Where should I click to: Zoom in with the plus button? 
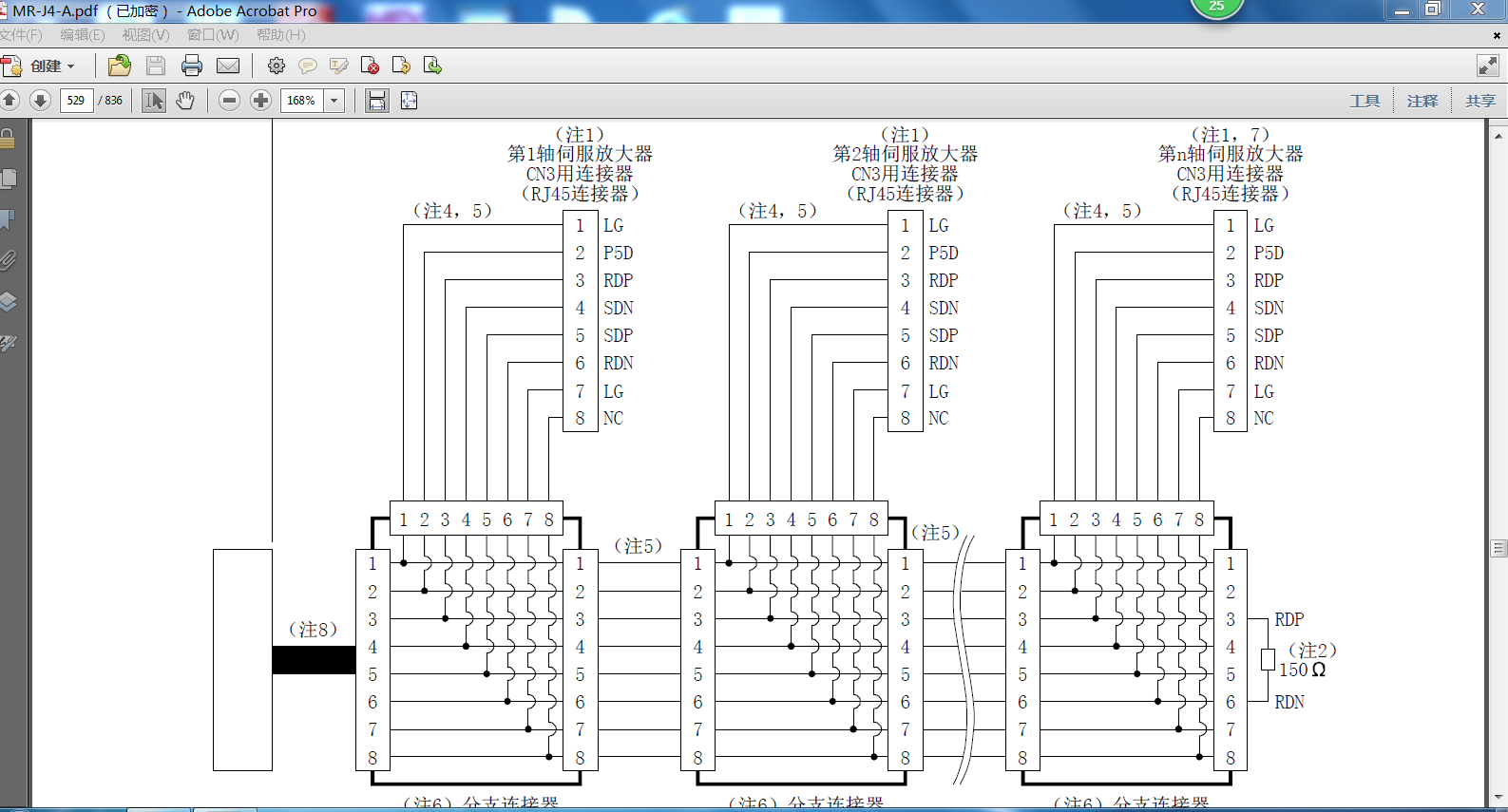260,101
